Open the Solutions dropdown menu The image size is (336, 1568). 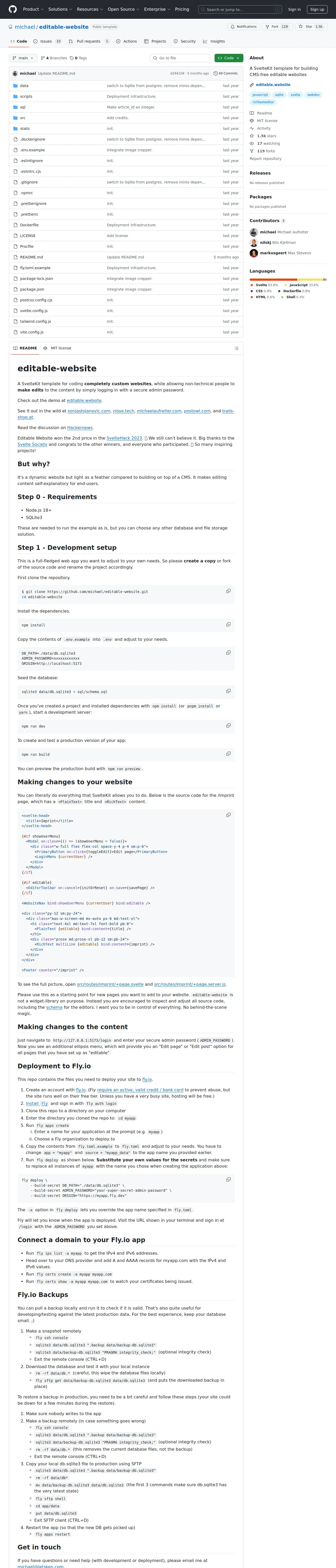point(60,9)
